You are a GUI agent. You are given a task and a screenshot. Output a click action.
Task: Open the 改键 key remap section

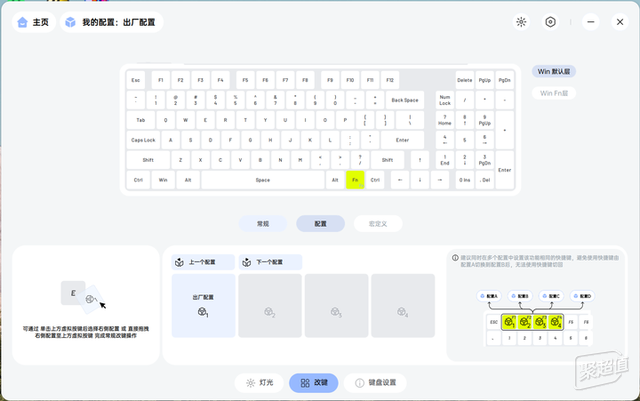[313, 383]
